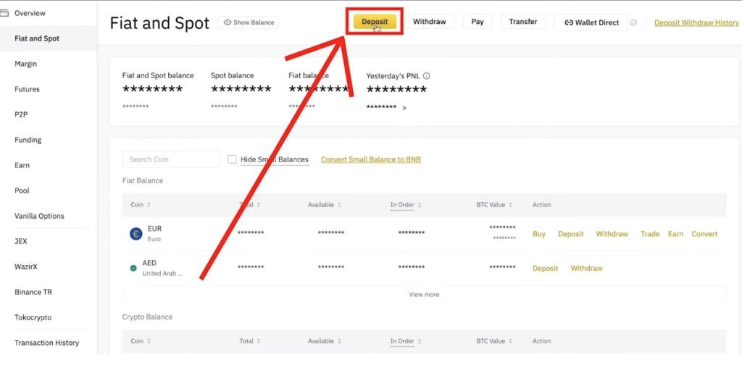Screen dimensions: 744x369
Task: Click the Overview wallet icon
Action: click(x=4, y=13)
